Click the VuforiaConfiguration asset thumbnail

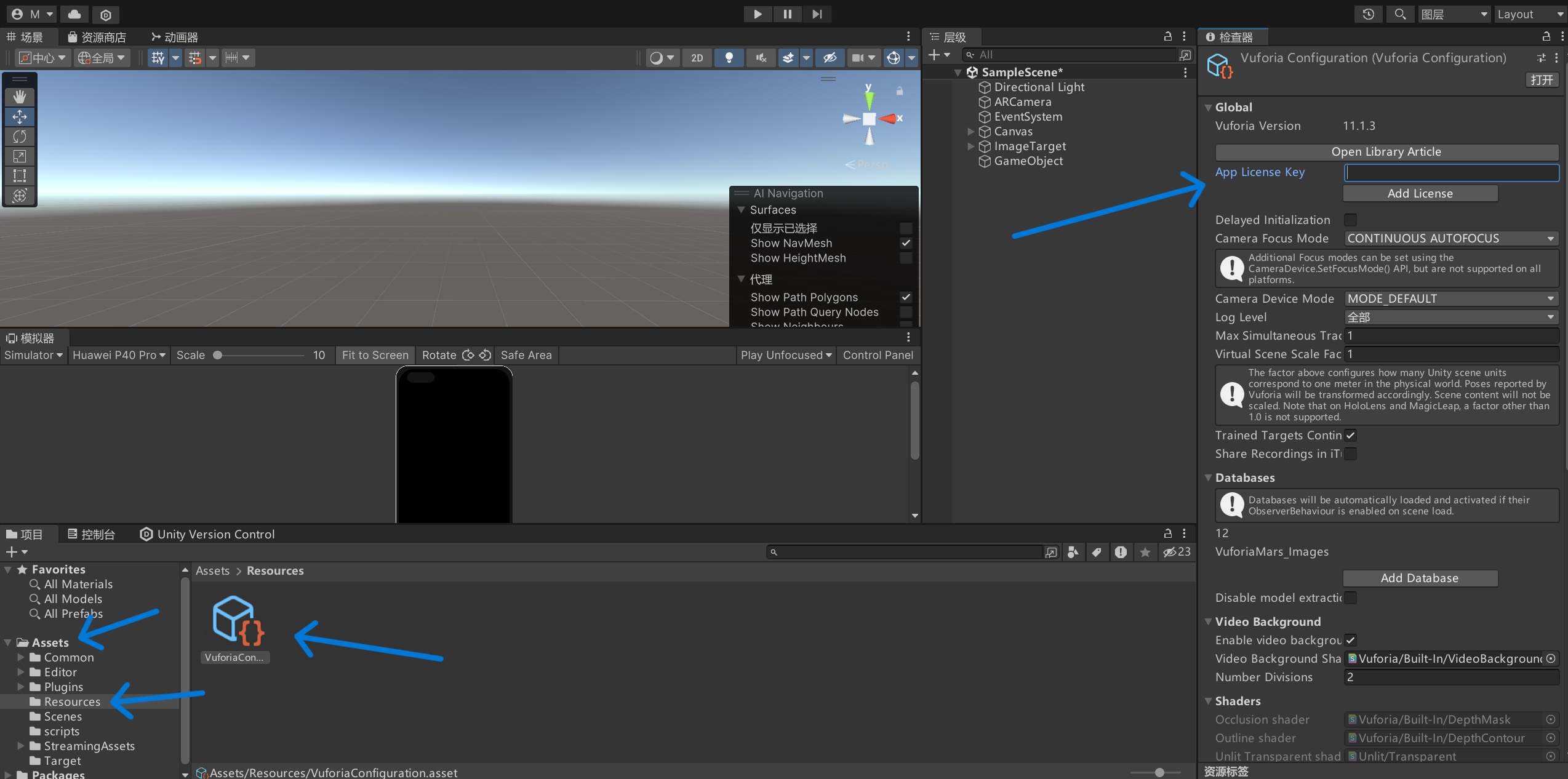236,622
